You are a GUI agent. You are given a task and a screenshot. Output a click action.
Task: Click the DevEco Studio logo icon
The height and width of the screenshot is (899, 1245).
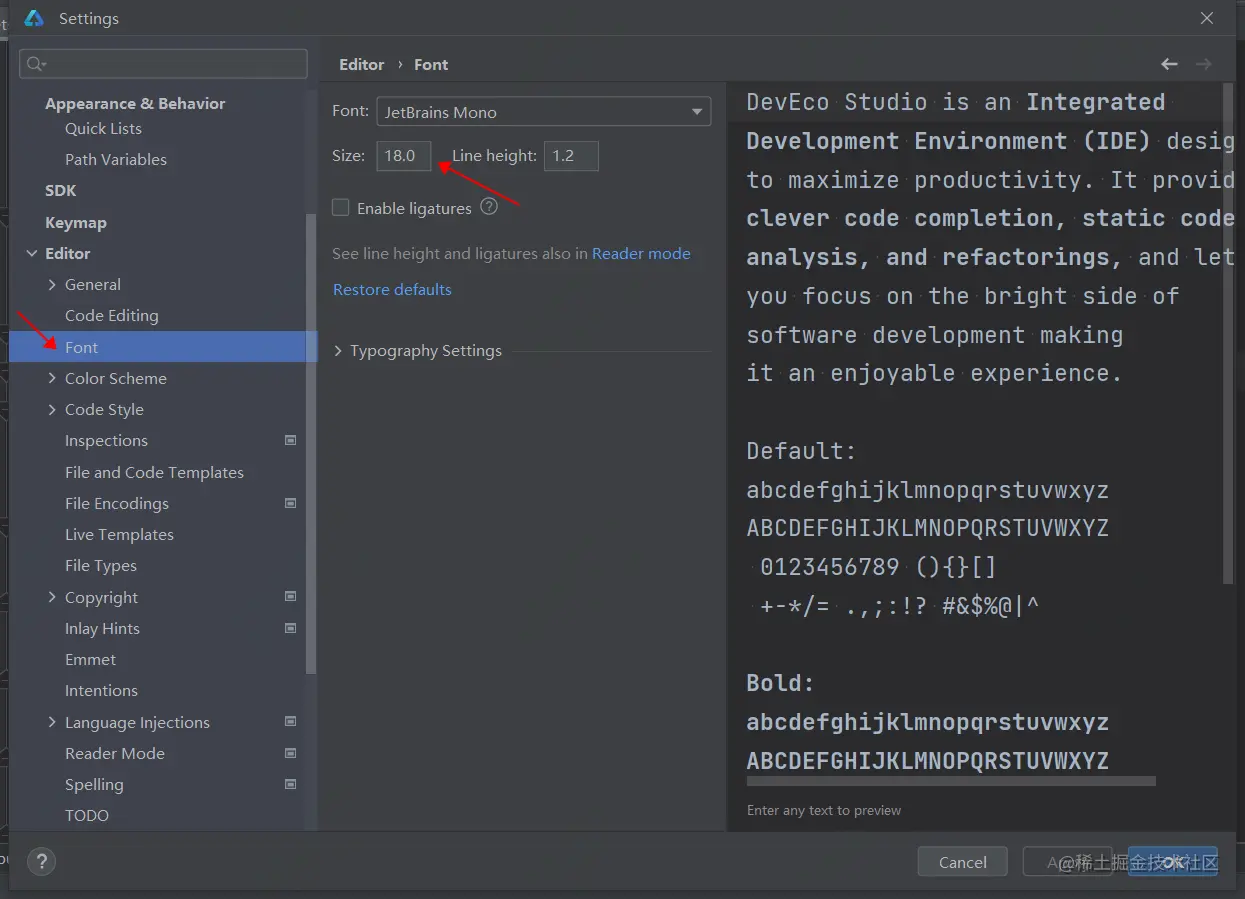tap(34, 18)
